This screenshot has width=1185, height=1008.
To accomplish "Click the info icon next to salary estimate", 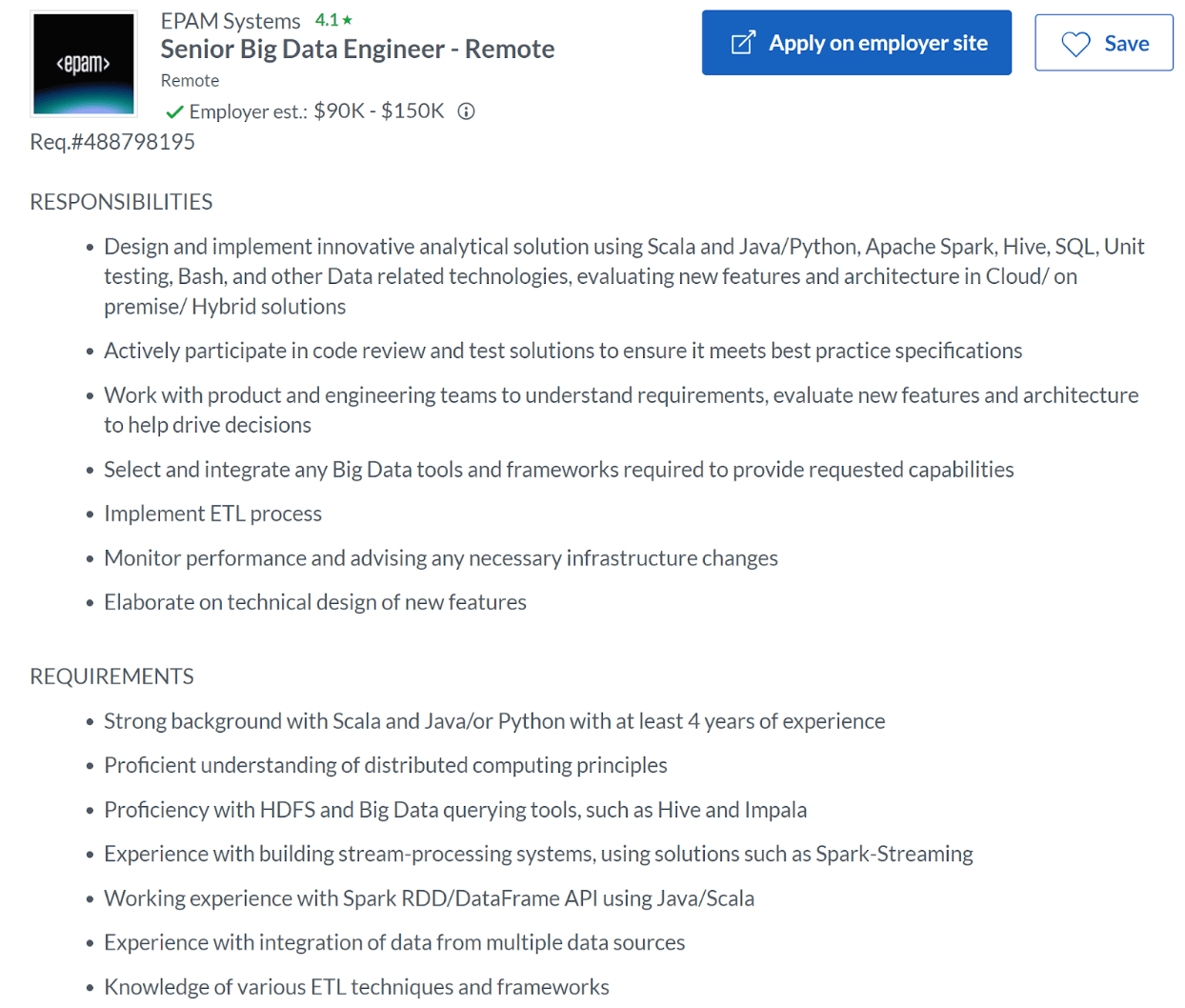I will [x=464, y=111].
